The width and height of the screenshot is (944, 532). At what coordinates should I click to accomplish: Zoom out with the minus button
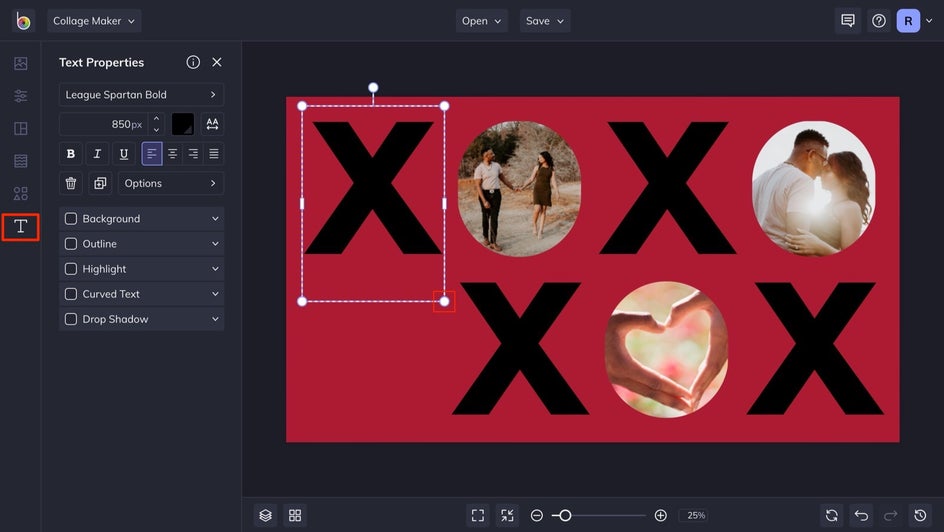pyautogui.click(x=536, y=515)
